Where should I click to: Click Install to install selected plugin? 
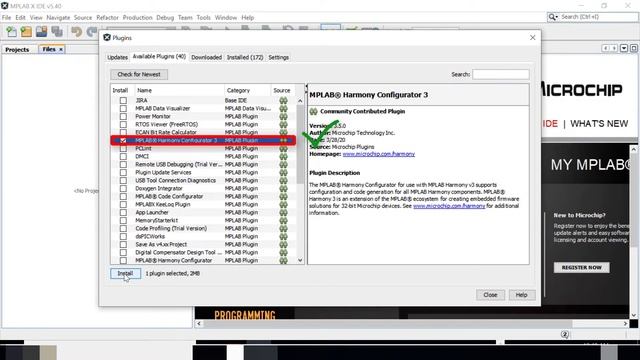(125, 273)
